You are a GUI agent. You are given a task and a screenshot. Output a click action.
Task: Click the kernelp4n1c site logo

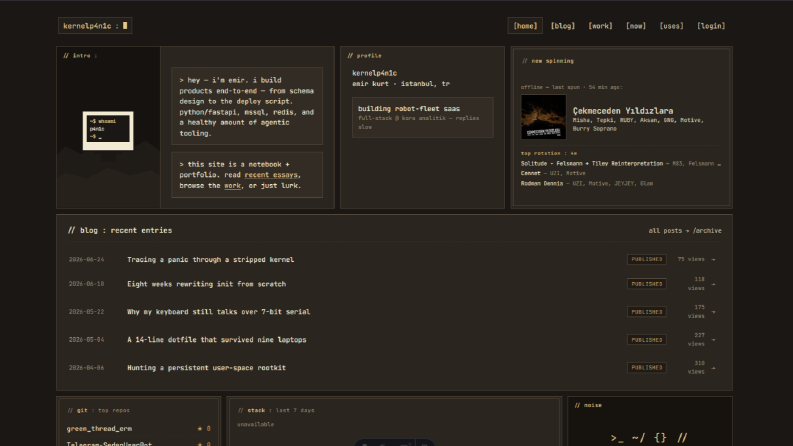point(95,26)
